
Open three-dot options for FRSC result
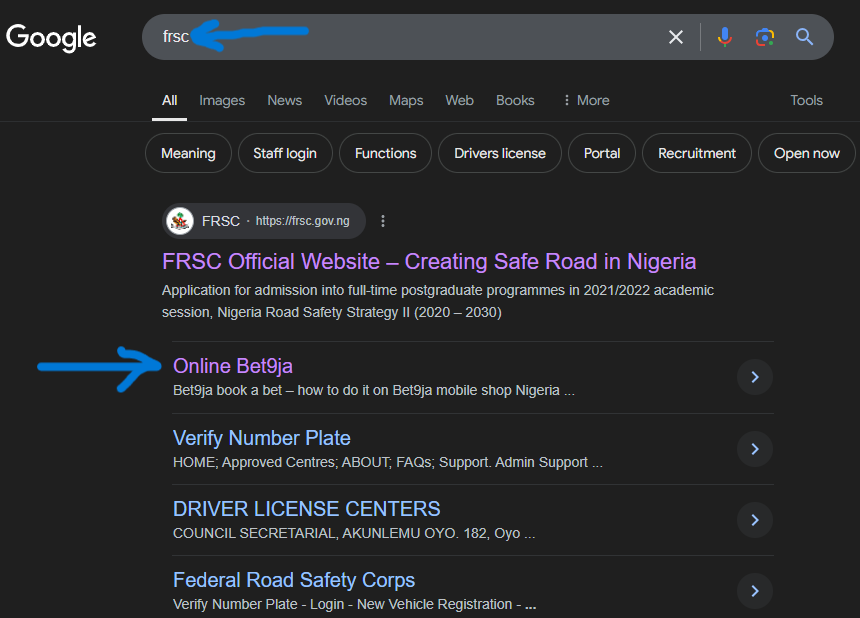click(x=383, y=221)
